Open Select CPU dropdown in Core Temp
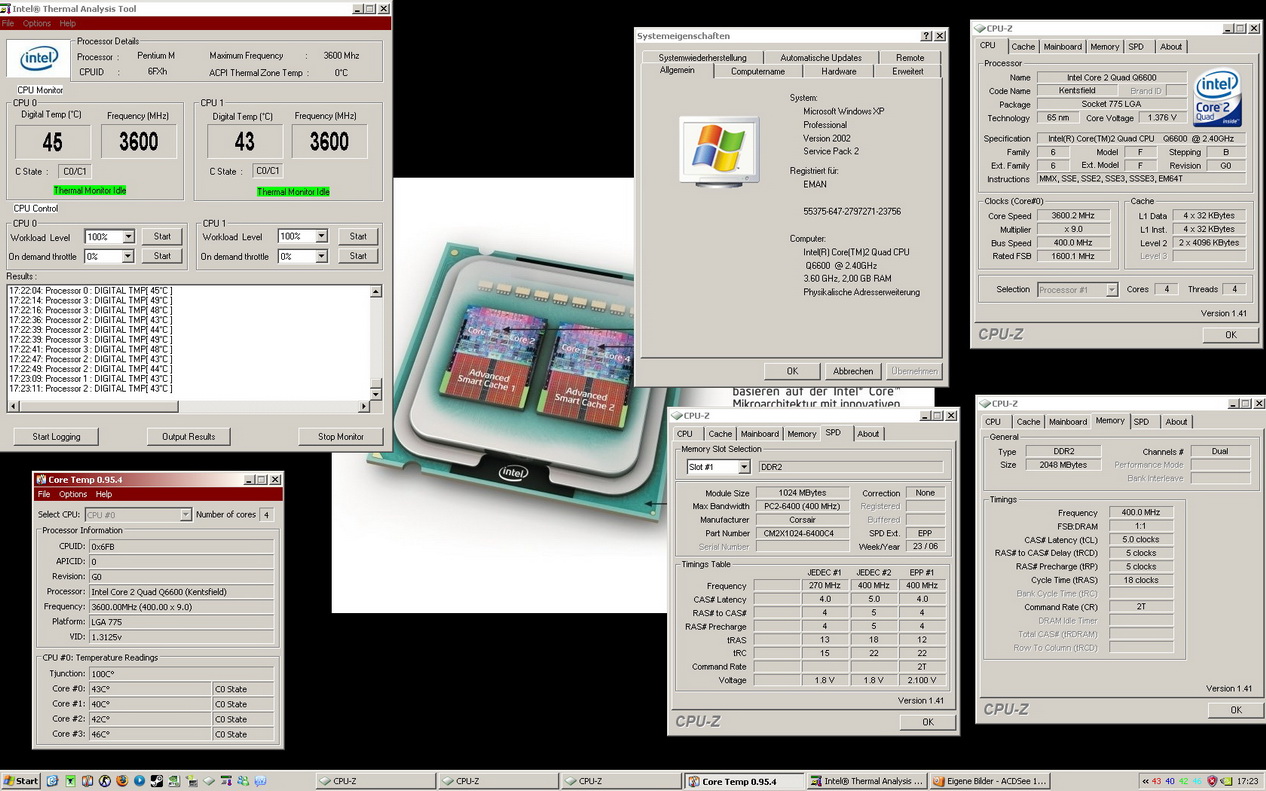This screenshot has height=791, width=1266. coord(185,515)
